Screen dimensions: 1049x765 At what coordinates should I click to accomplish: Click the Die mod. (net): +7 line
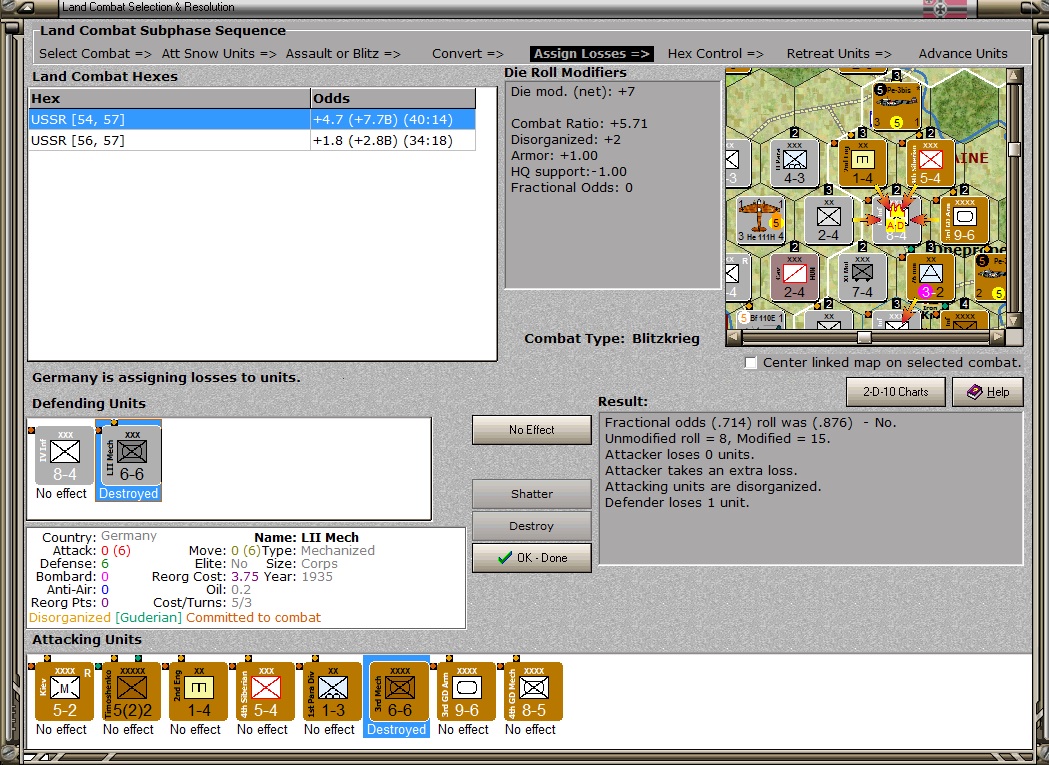(x=573, y=92)
